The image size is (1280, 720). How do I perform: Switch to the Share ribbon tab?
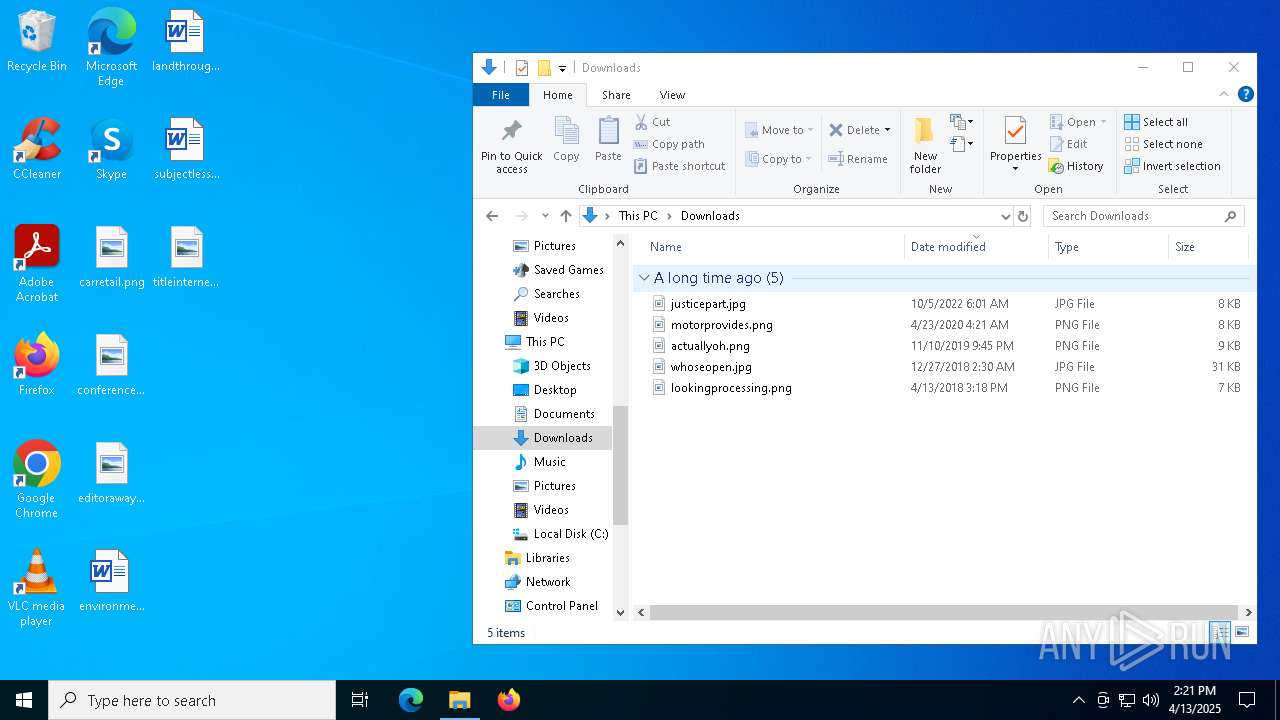click(x=616, y=95)
